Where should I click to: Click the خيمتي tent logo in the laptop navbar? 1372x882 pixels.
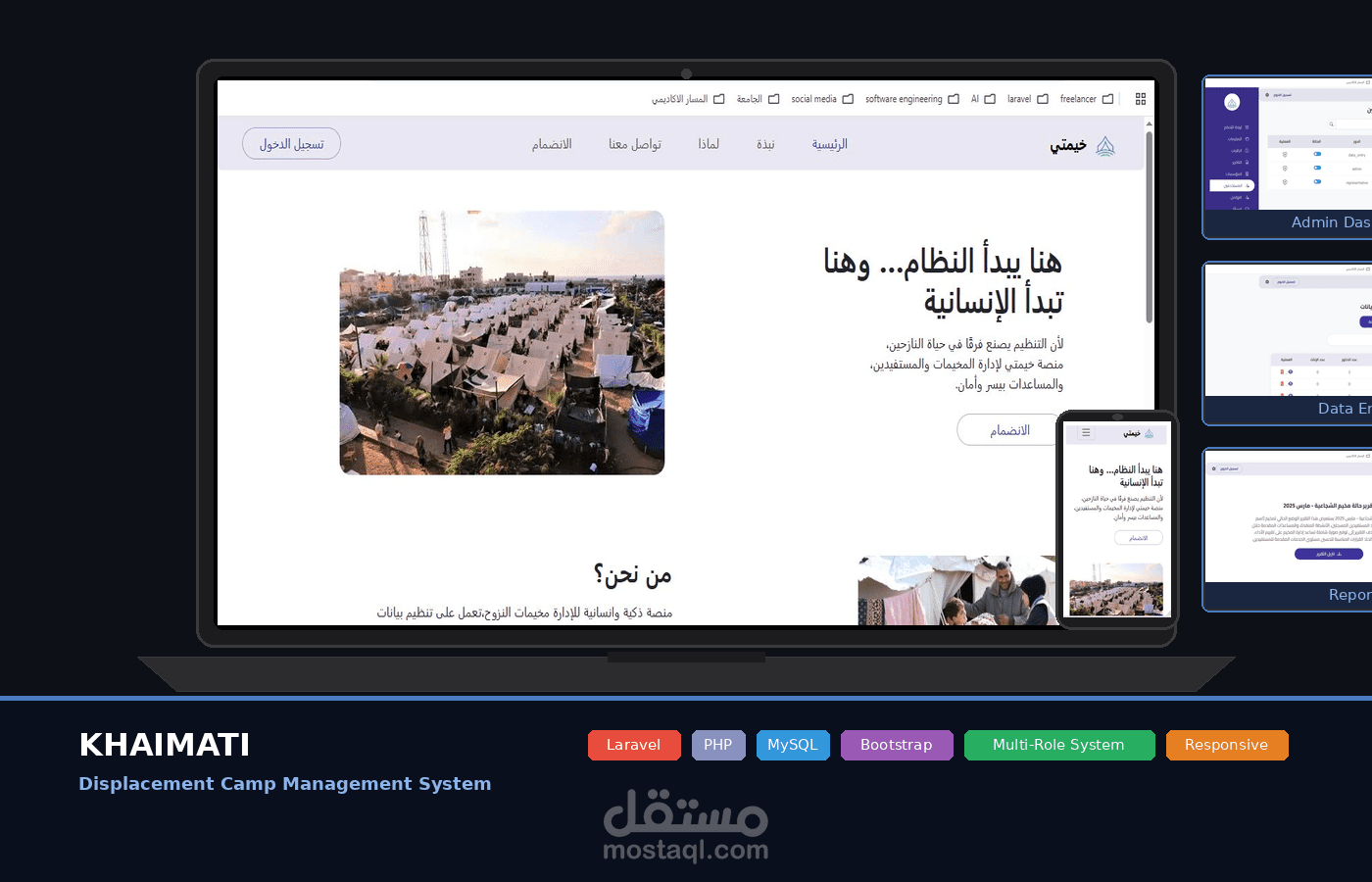[x=1105, y=146]
